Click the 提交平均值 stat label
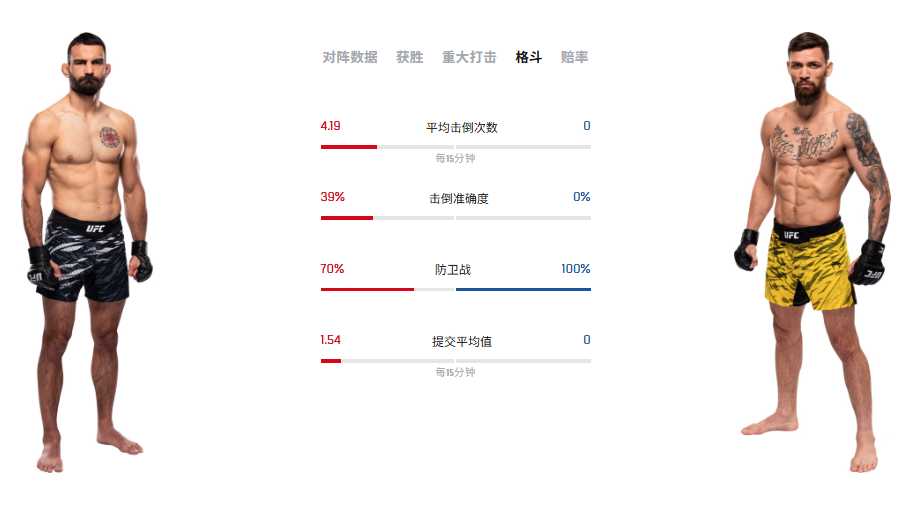The image size is (913, 505). click(462, 341)
